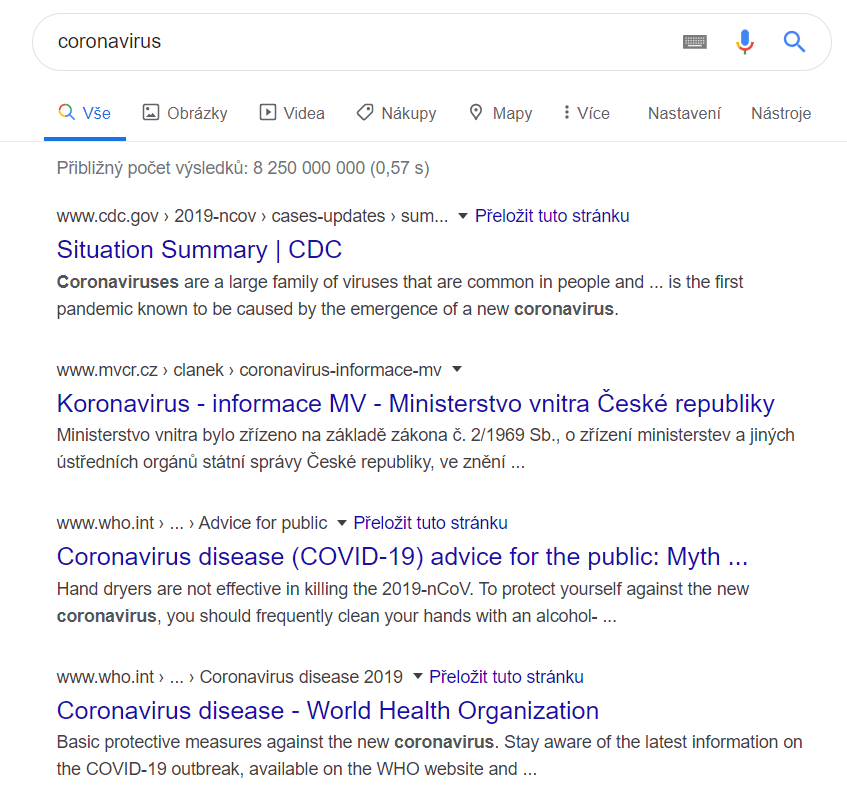Open Nastavení settings menu
The width and height of the screenshot is (847, 787).
pyautogui.click(x=684, y=113)
